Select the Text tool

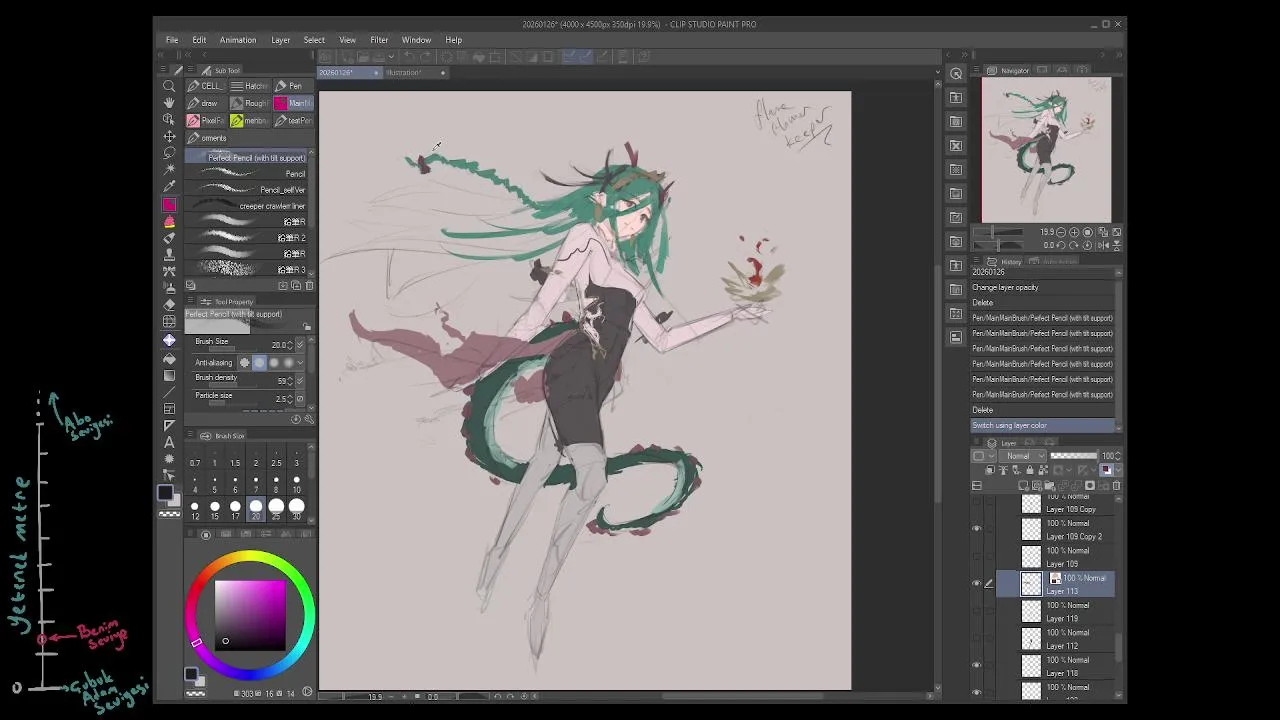pyautogui.click(x=169, y=442)
